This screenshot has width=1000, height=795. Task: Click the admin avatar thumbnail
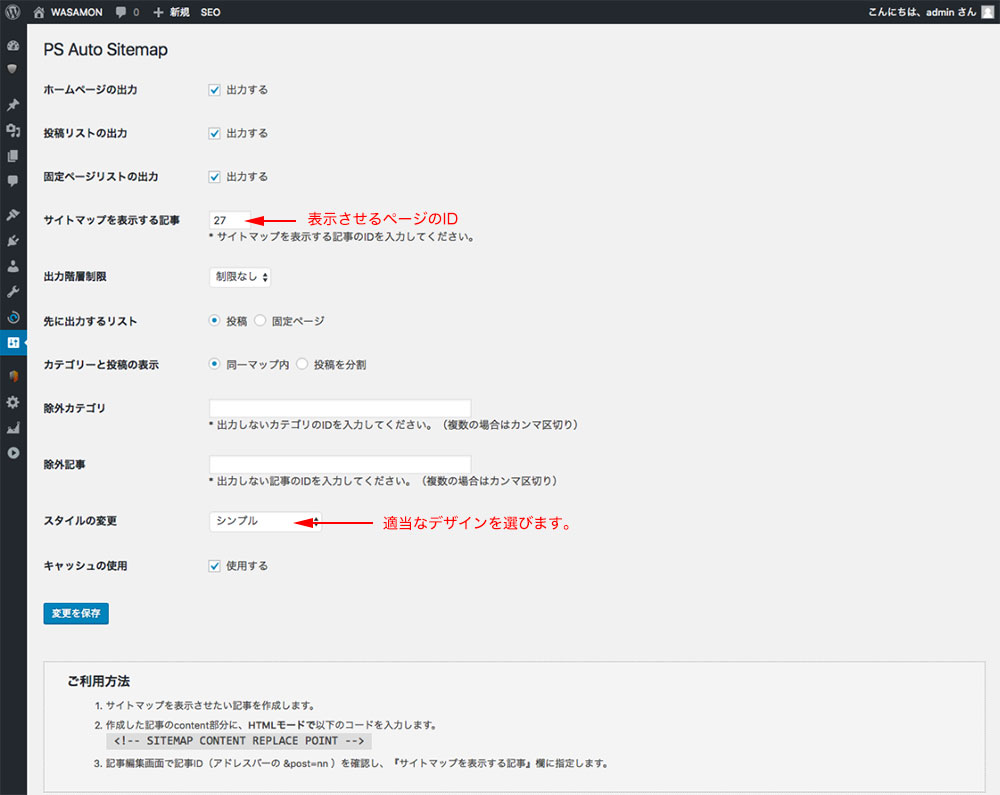[x=987, y=12]
